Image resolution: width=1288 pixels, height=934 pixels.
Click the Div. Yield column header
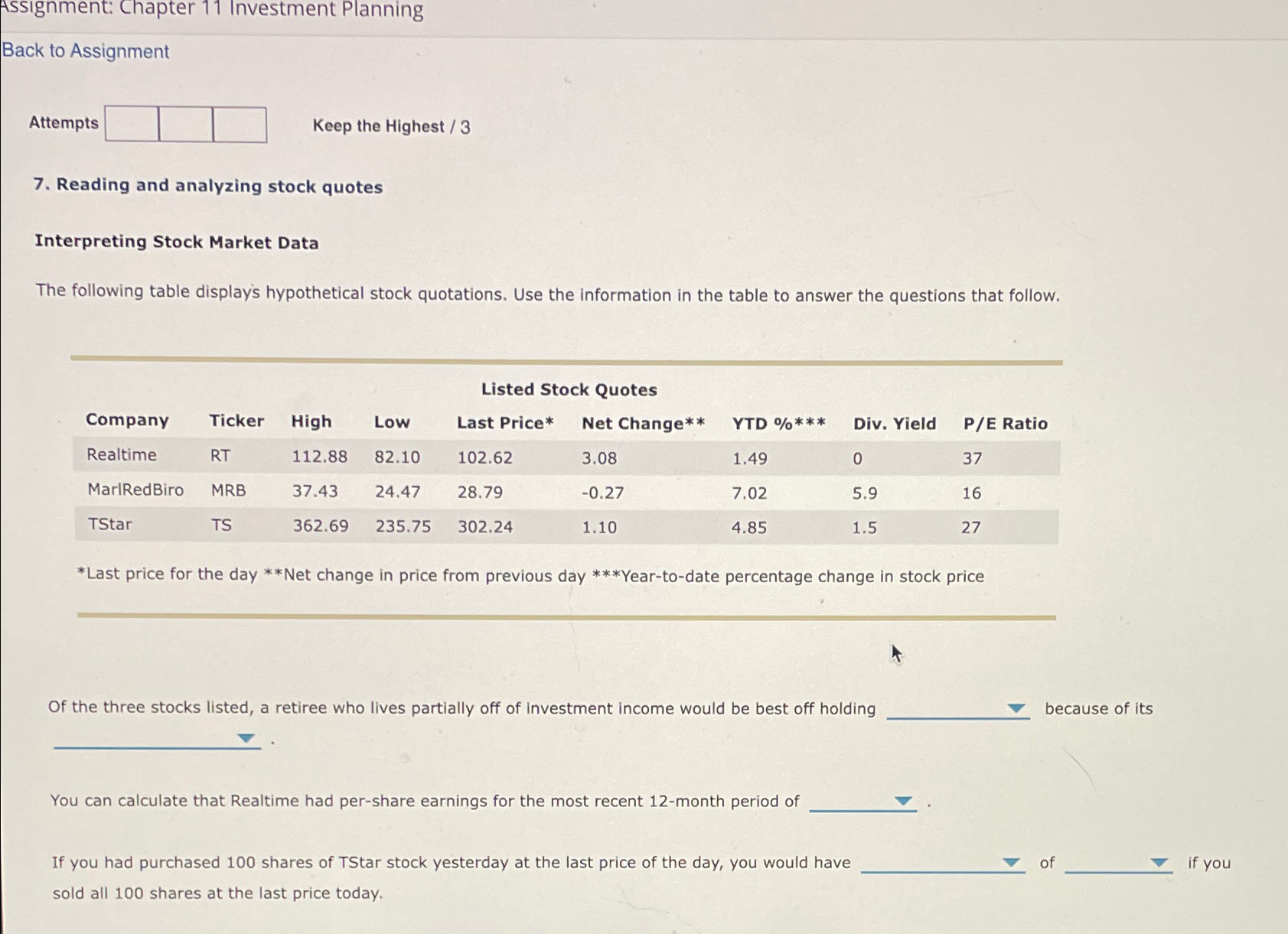point(896,423)
